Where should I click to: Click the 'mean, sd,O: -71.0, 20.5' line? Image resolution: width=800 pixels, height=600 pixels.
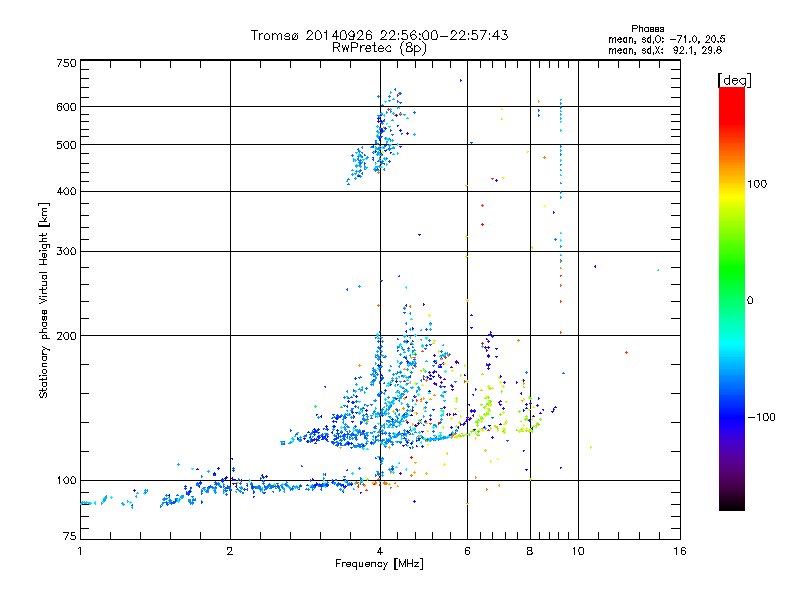[x=666, y=39]
